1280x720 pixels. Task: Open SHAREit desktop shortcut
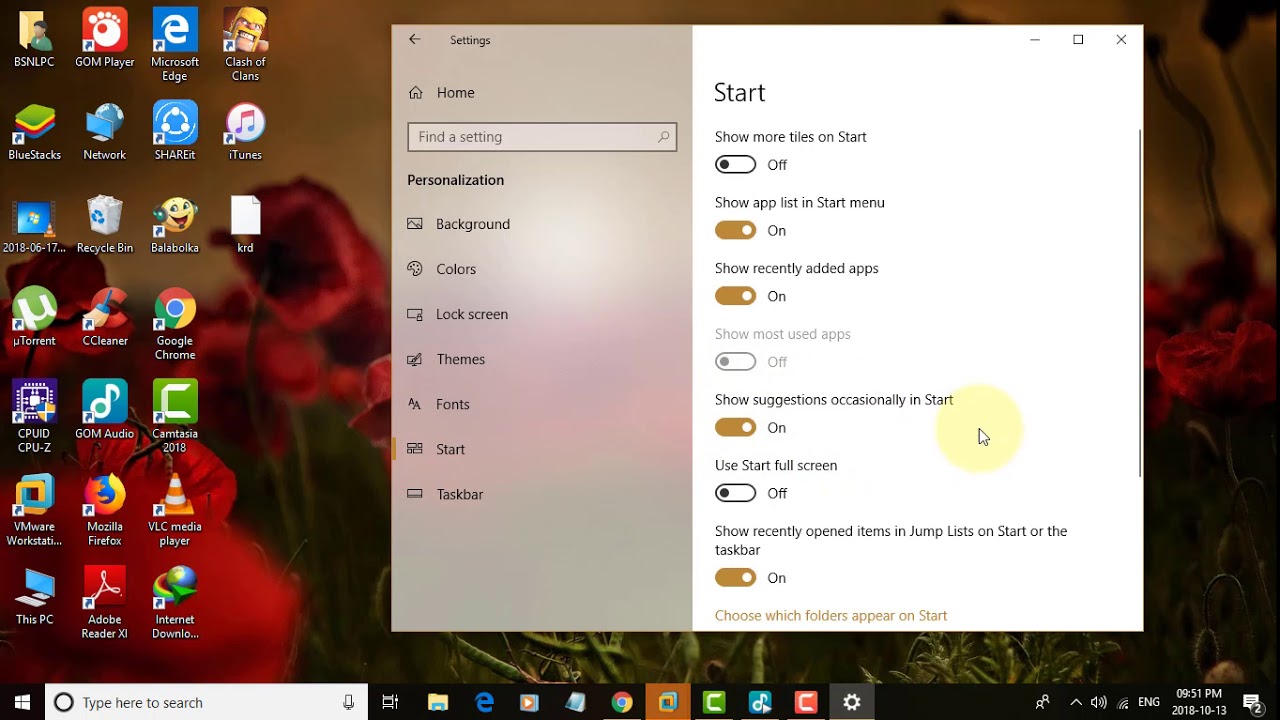pyautogui.click(x=175, y=131)
